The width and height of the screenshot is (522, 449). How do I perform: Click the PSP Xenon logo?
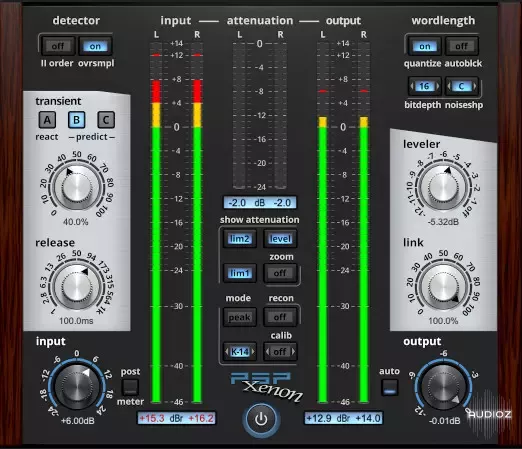pos(267,386)
